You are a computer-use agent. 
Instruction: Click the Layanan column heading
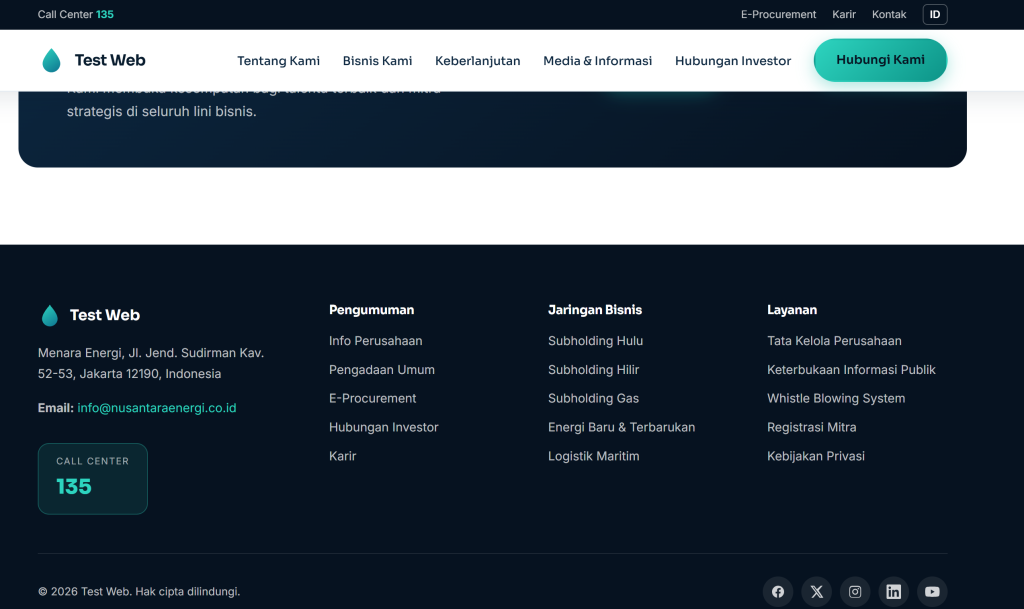792,310
